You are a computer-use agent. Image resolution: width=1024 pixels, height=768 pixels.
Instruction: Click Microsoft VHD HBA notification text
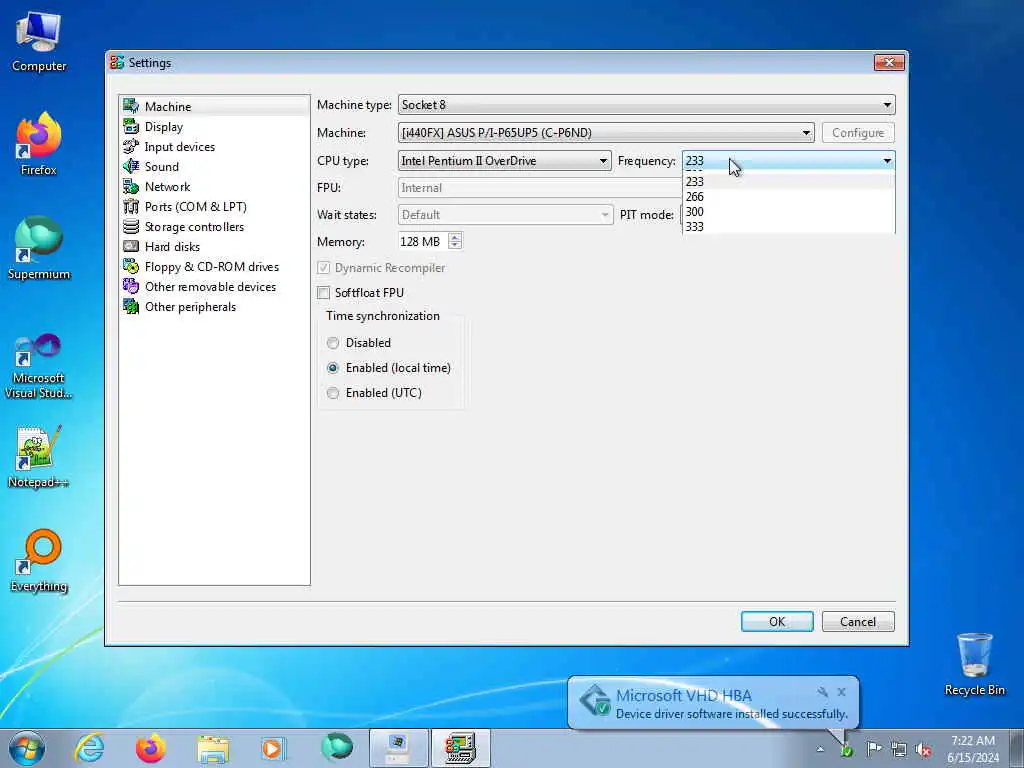point(684,696)
